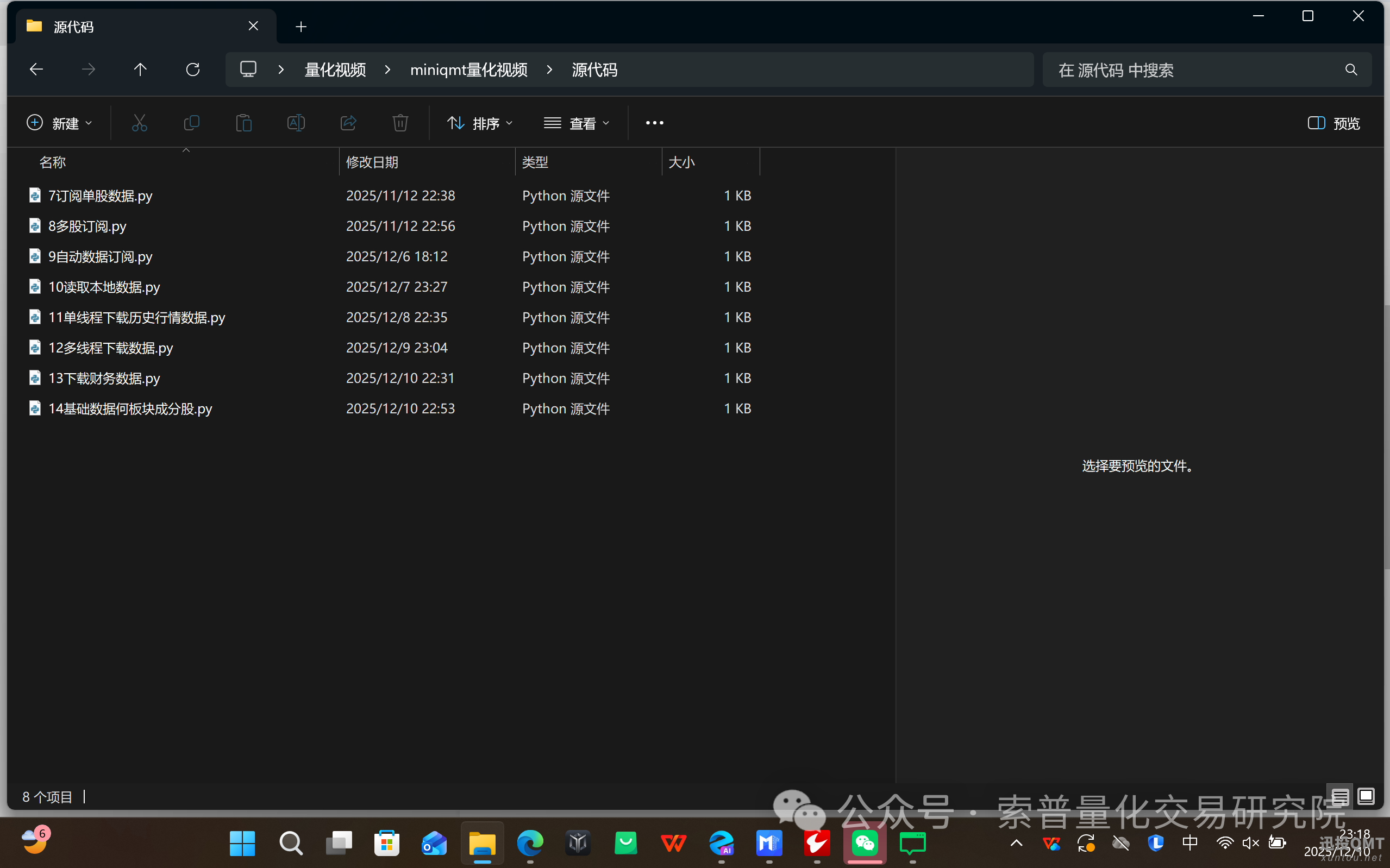Select the 源代码 tab at the top

coord(73,27)
